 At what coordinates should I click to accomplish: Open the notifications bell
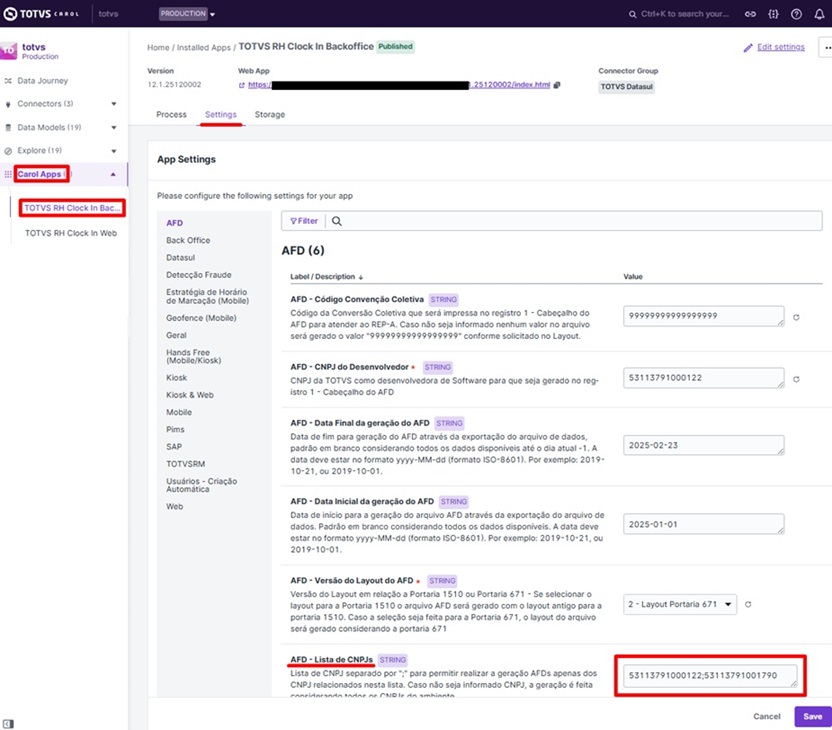tap(820, 14)
